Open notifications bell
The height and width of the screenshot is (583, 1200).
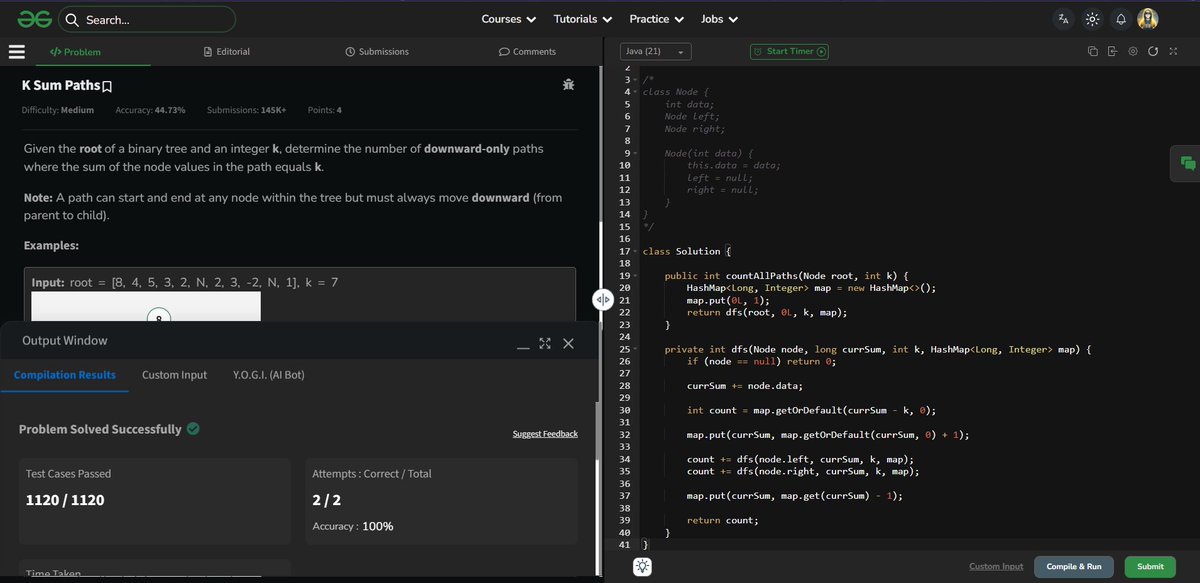(x=1121, y=19)
